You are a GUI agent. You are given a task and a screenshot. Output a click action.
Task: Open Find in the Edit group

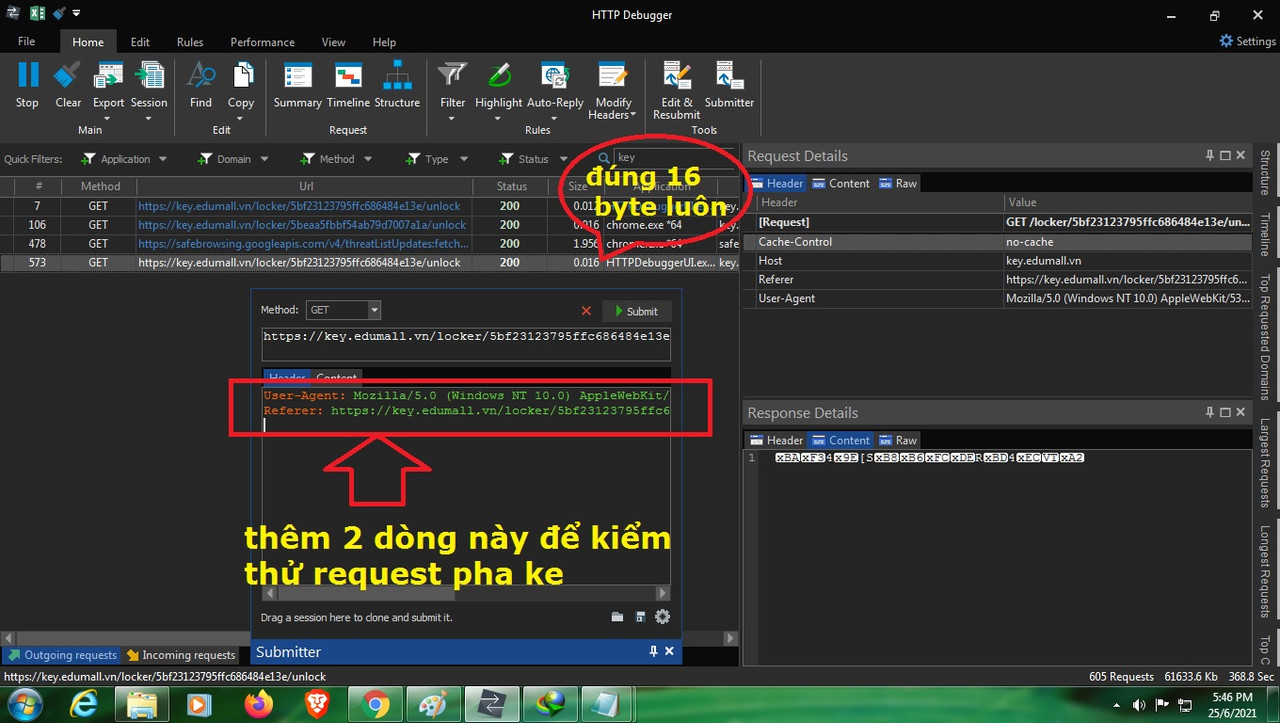201,75
